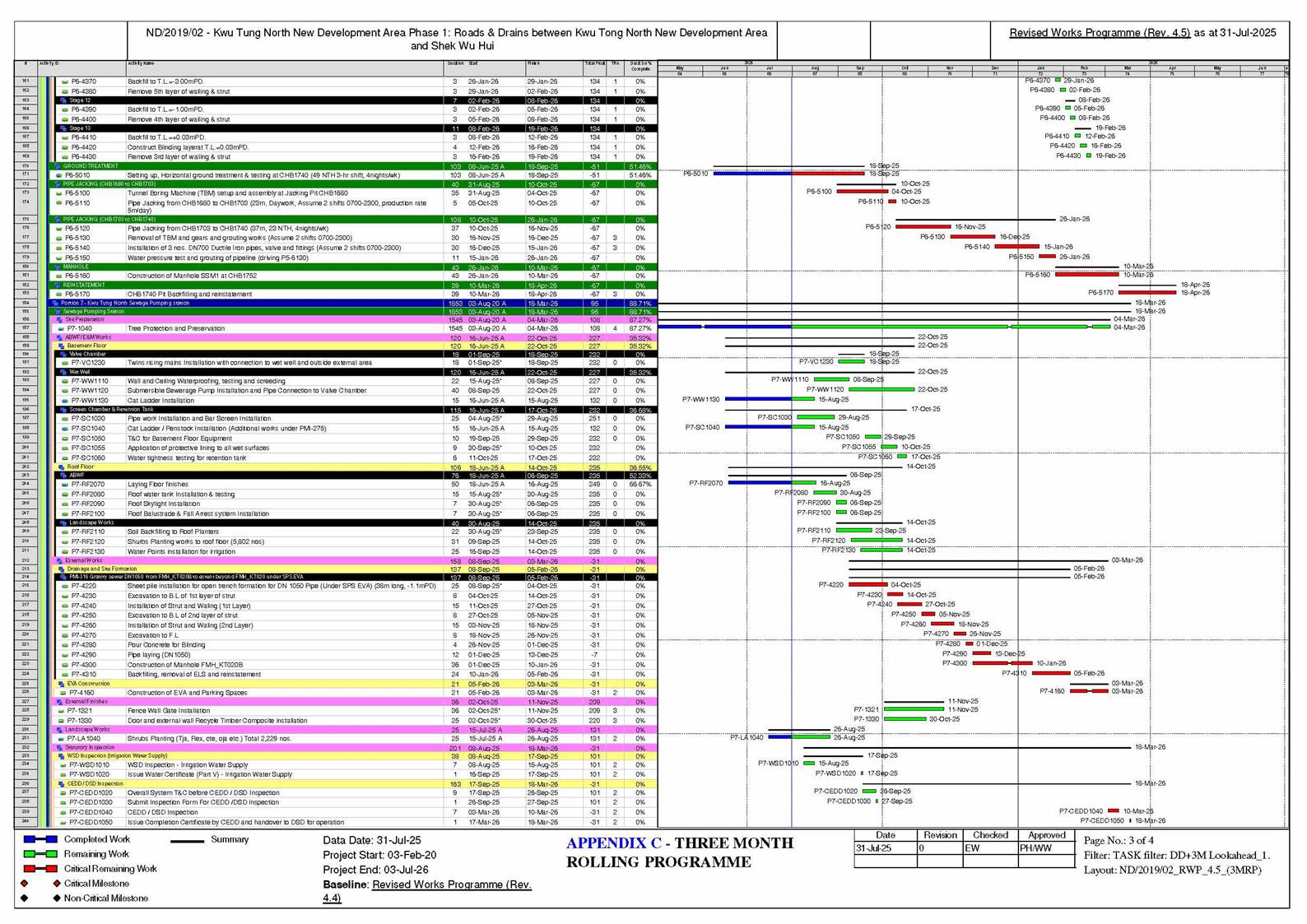Collapse the Portion 7 Sewage Pumping Station group
The height and width of the screenshot is (924, 1307).
(55, 303)
